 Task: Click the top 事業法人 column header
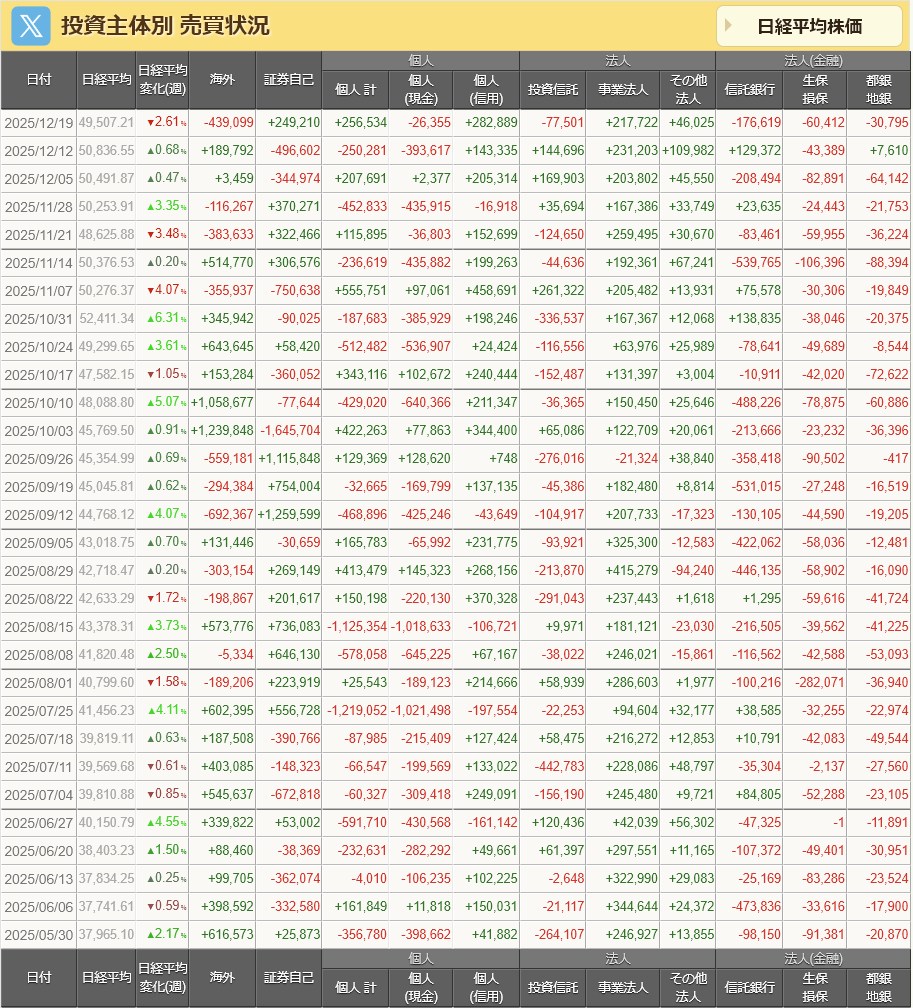coord(622,90)
